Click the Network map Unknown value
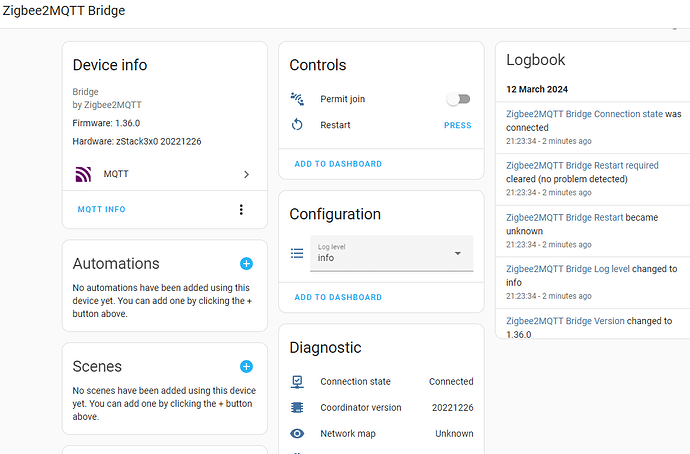Viewport: 690px width, 454px height. pos(454,434)
